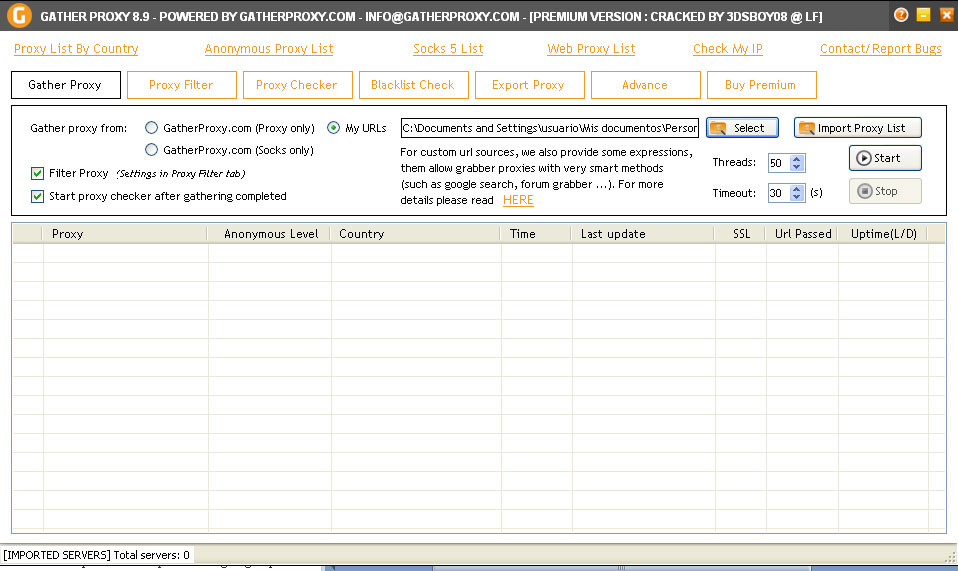The height and width of the screenshot is (571, 958).
Task: Switch to the Export Proxy tab
Action: click(530, 85)
